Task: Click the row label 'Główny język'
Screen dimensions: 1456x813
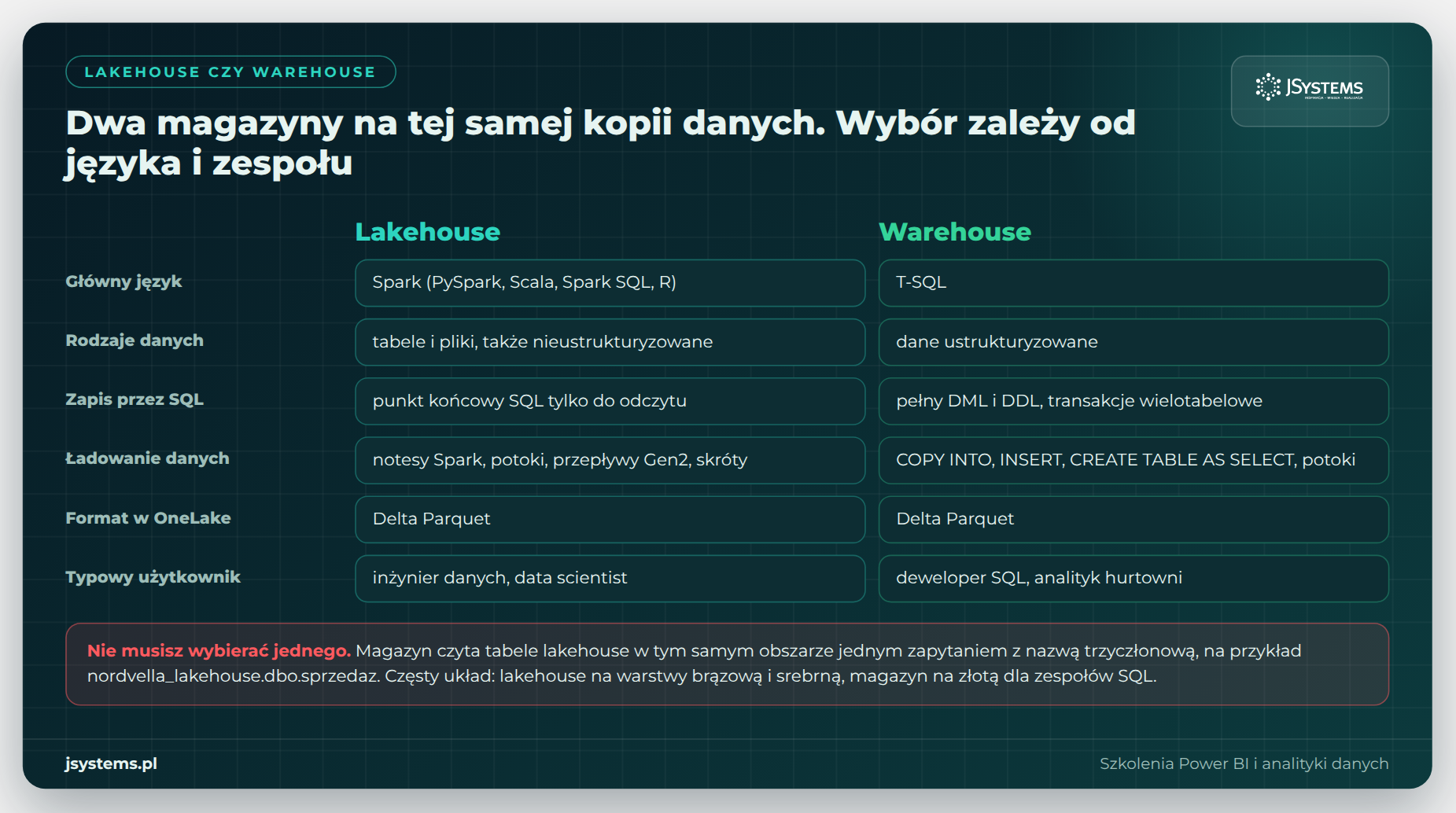Action: pyautogui.click(x=123, y=281)
